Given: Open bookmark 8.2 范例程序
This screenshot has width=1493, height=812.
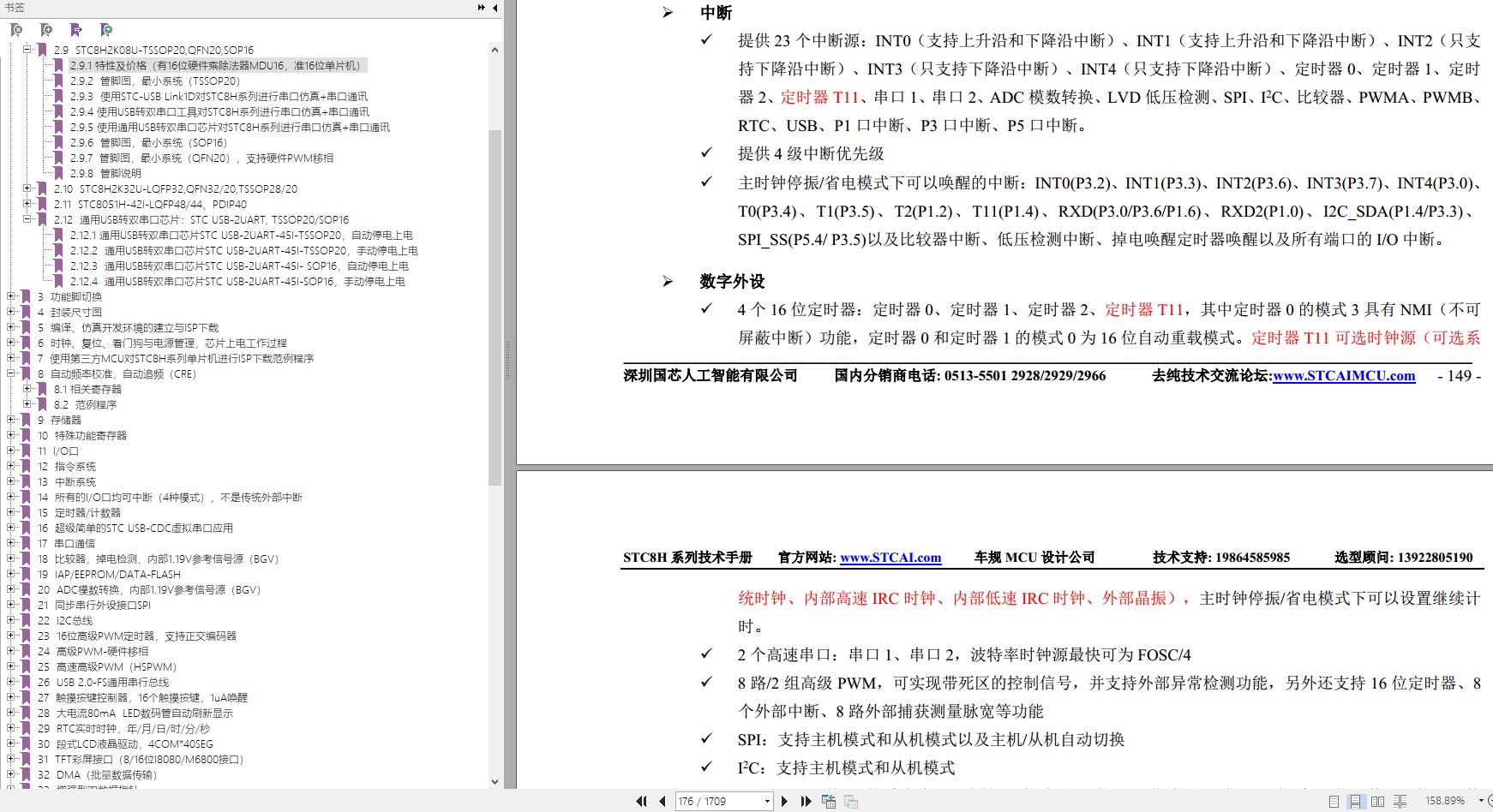Looking at the screenshot, I should (x=86, y=404).
